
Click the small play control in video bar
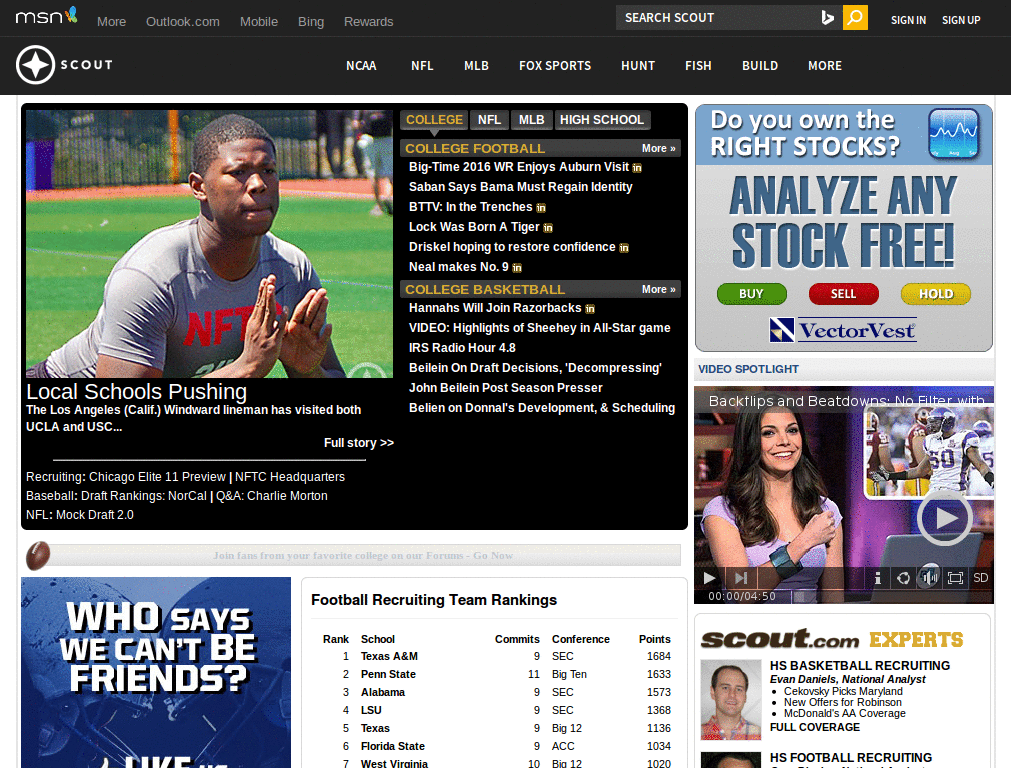pyautogui.click(x=709, y=578)
